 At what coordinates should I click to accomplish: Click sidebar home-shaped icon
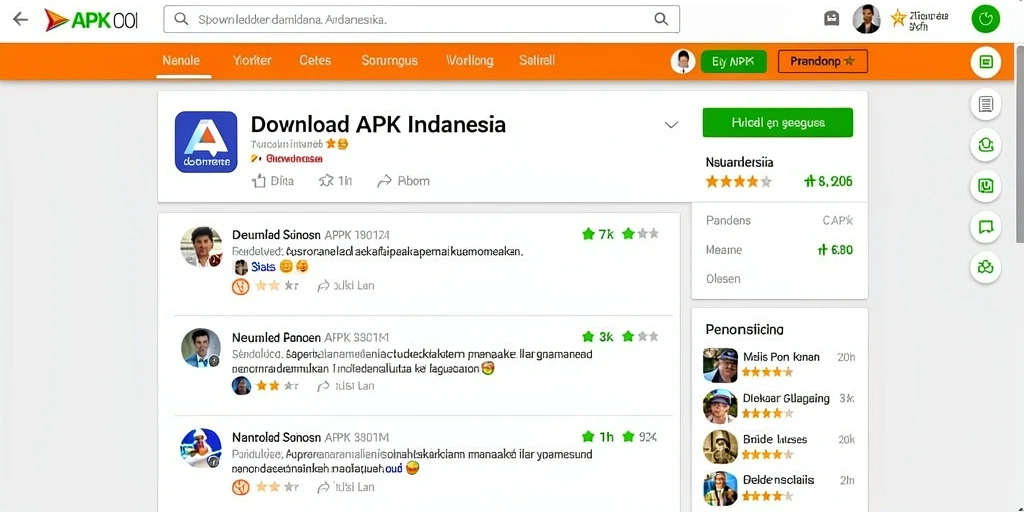click(986, 144)
